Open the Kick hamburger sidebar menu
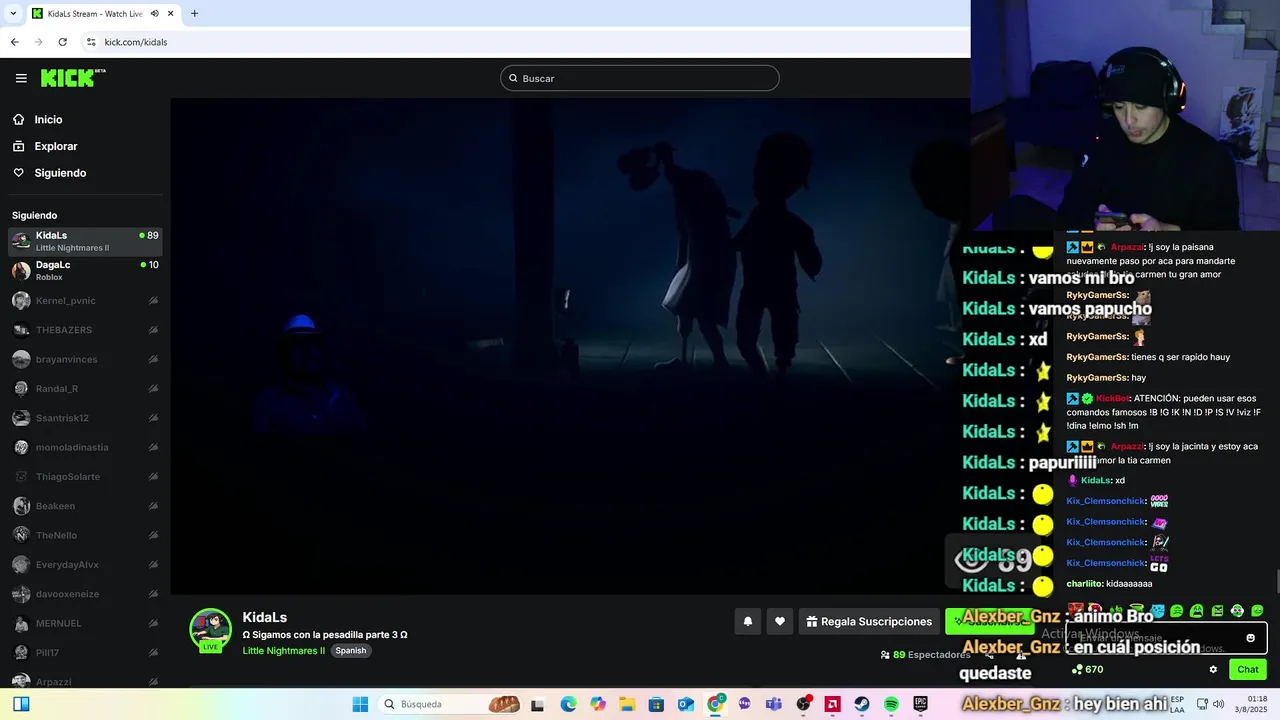Screen dimensions: 1280x720 (21, 78)
